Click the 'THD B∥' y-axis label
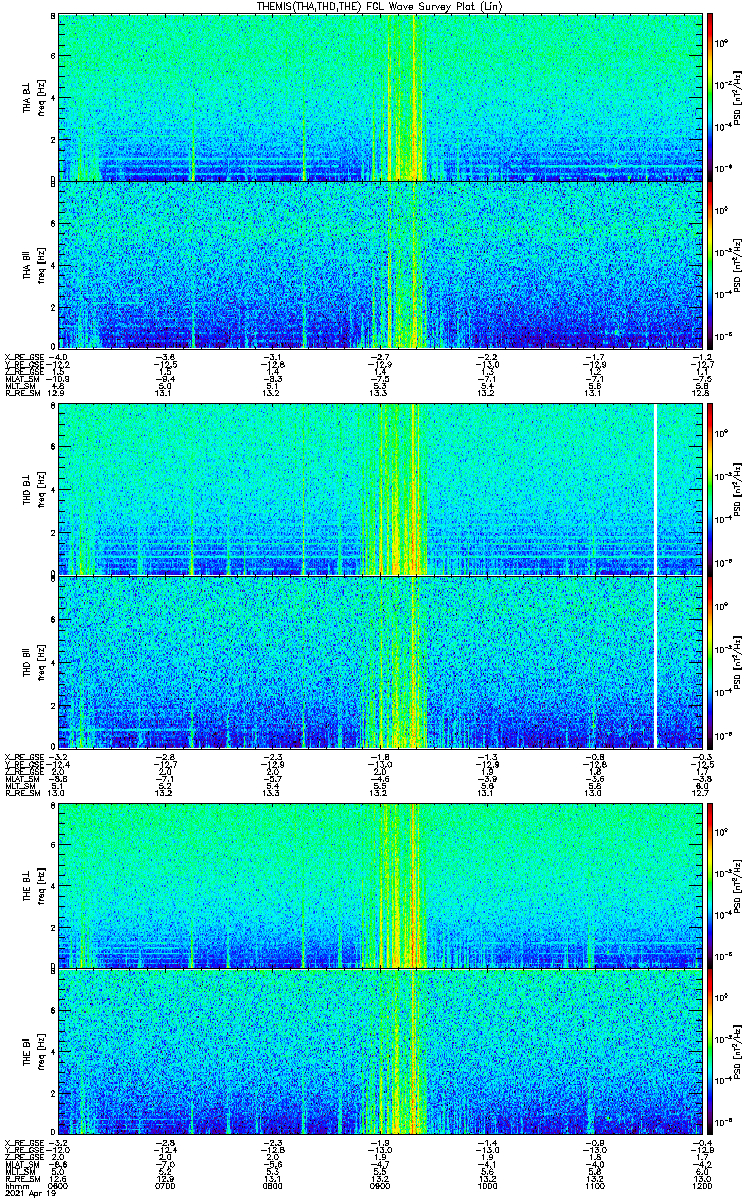This screenshot has width=750, height=1200. pos(27,662)
